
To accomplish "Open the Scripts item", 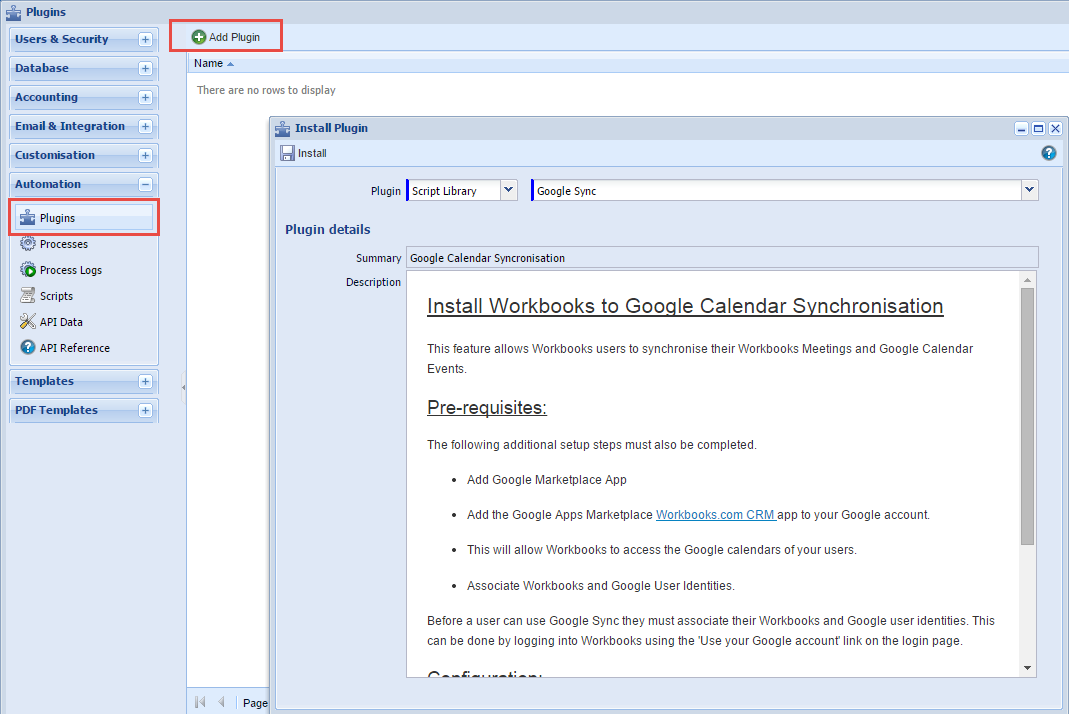I will click(x=57, y=296).
